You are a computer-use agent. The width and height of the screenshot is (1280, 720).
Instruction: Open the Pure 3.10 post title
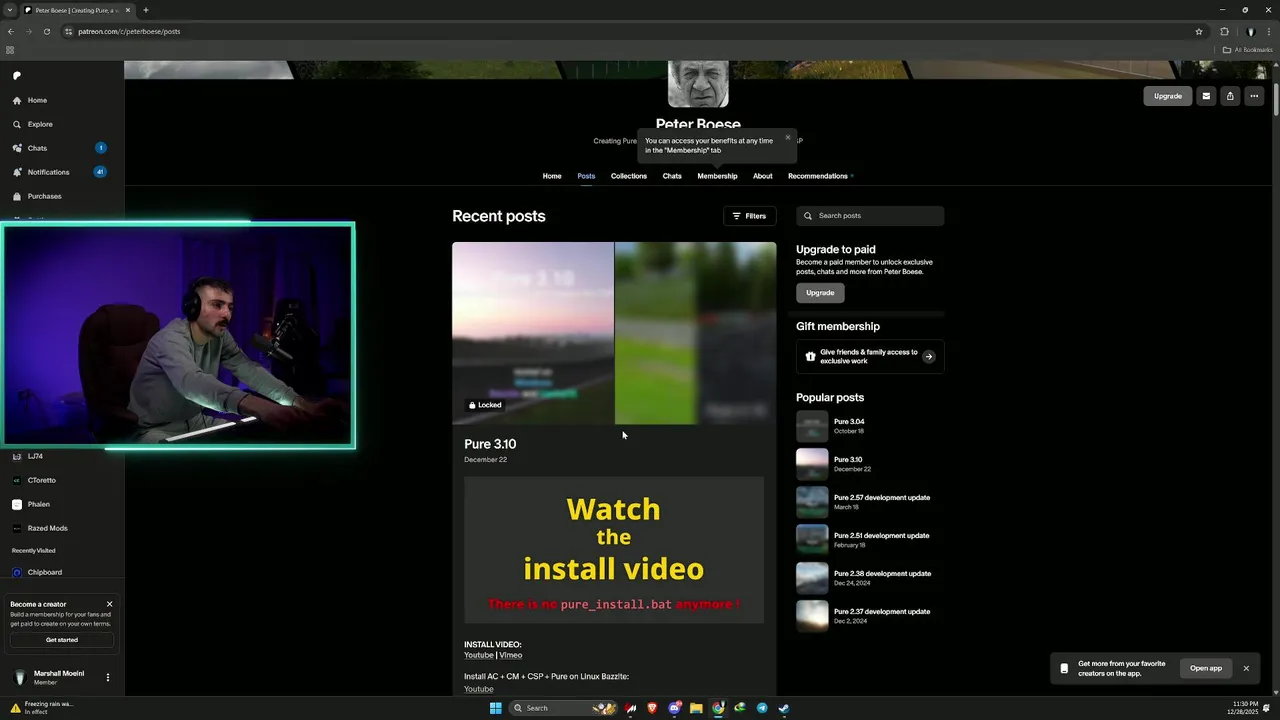[x=490, y=444]
